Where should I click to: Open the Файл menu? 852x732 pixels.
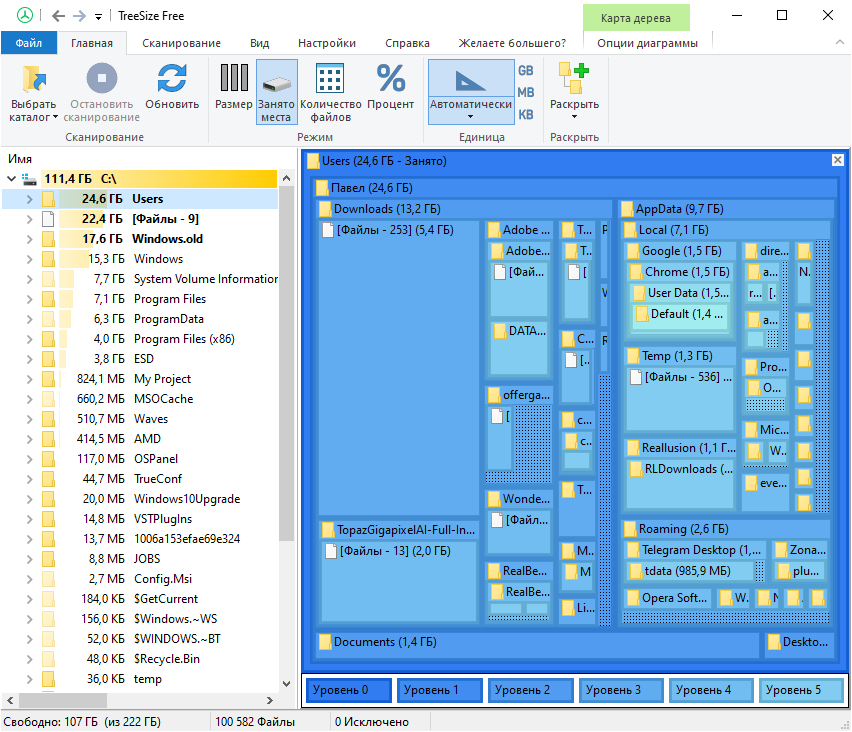(29, 43)
